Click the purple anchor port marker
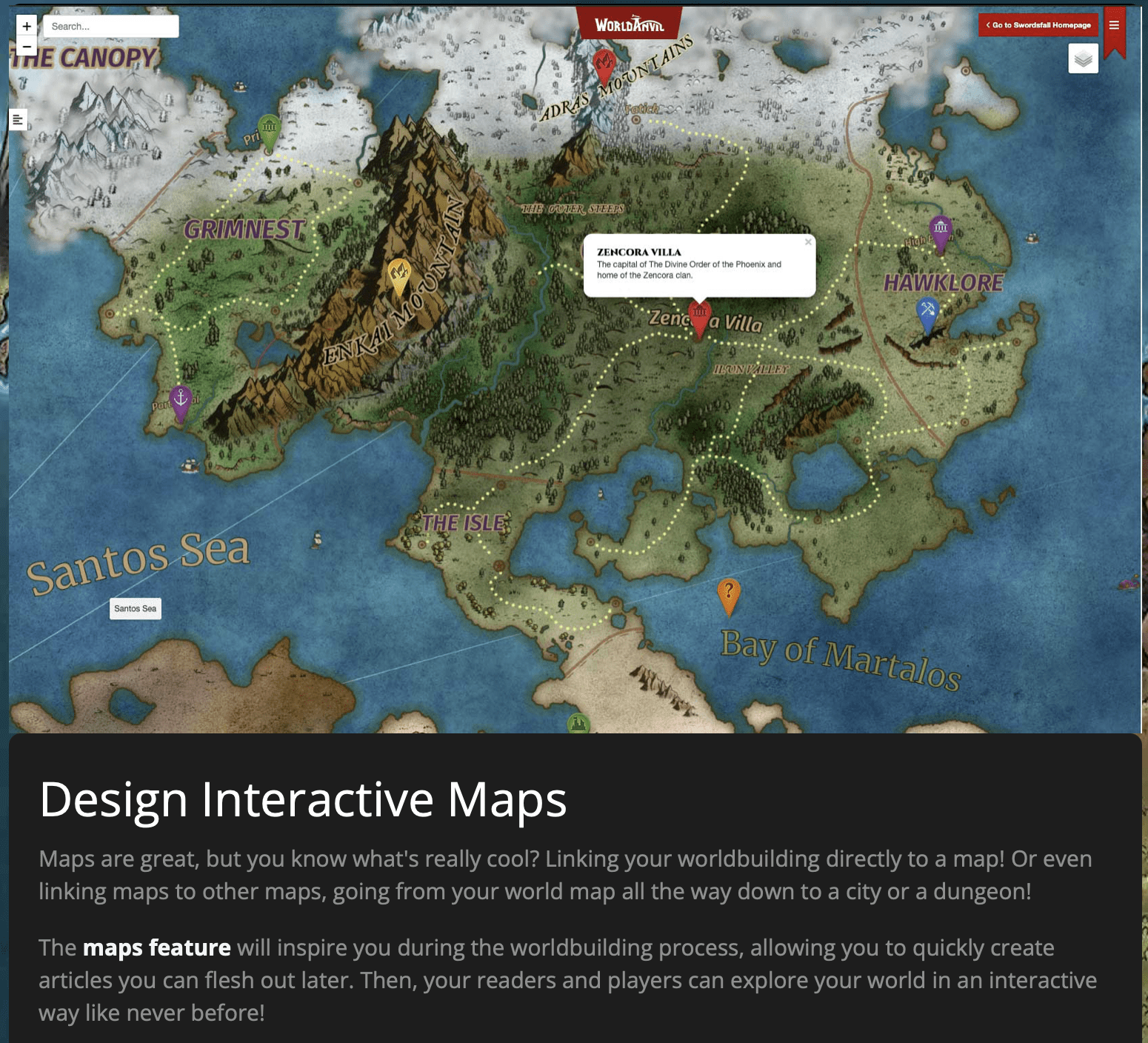 (181, 401)
